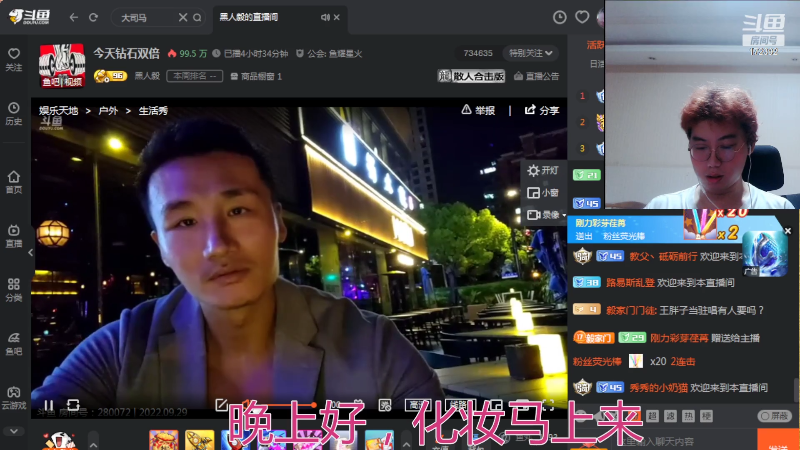The image size is (800, 450).
Task: Open the 户外 breadcrumb
Action: (x=108, y=111)
